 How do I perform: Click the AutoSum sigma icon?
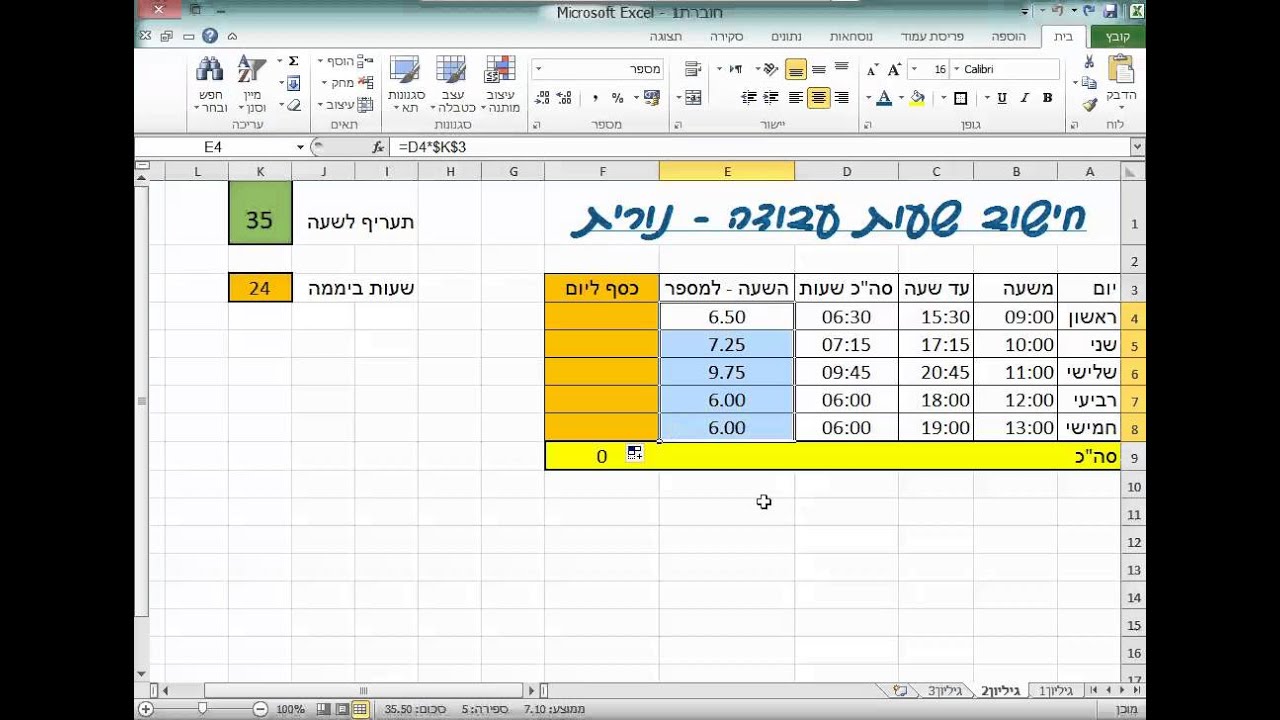pos(293,61)
